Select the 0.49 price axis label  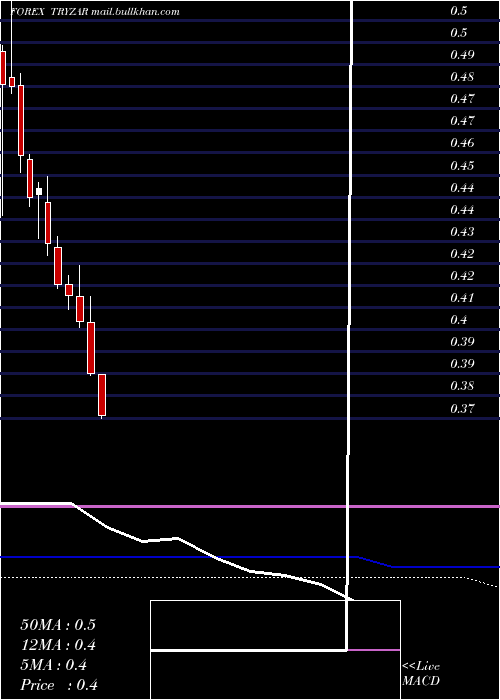click(x=462, y=55)
